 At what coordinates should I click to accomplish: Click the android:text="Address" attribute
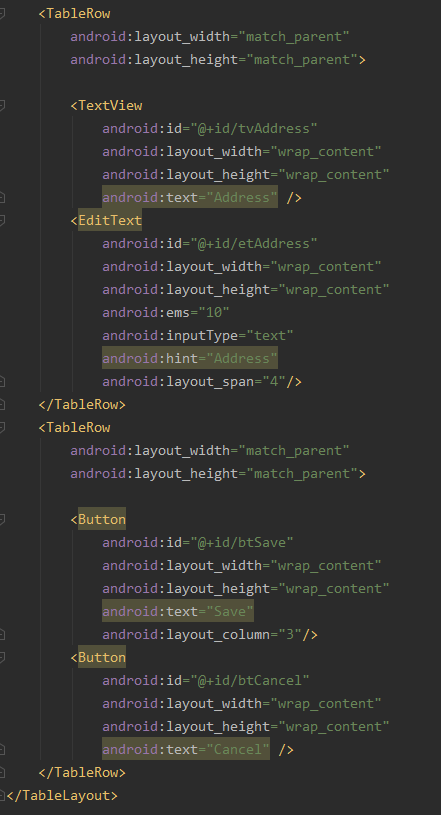coord(190,198)
